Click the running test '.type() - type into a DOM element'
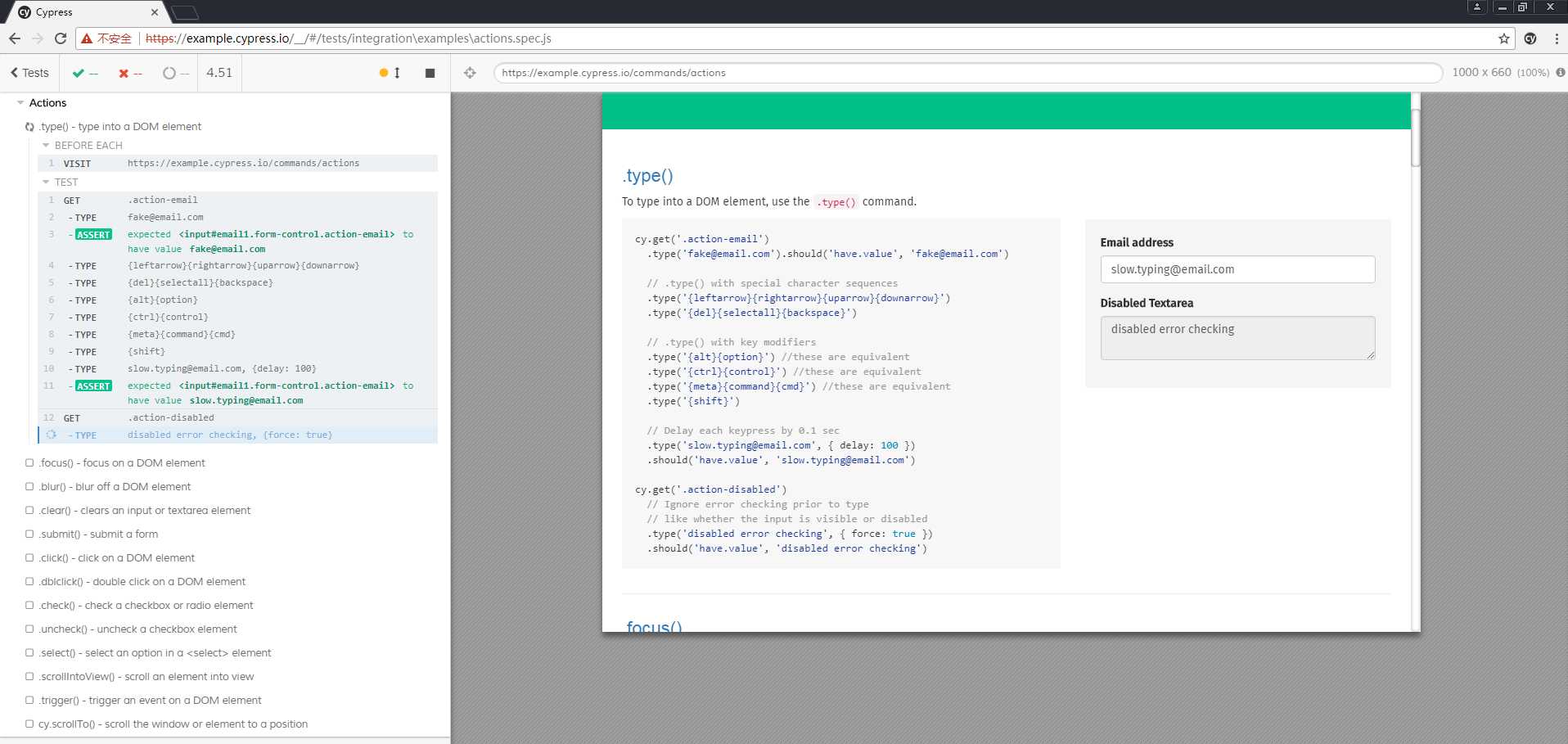The width and height of the screenshot is (1568, 744). (119, 126)
